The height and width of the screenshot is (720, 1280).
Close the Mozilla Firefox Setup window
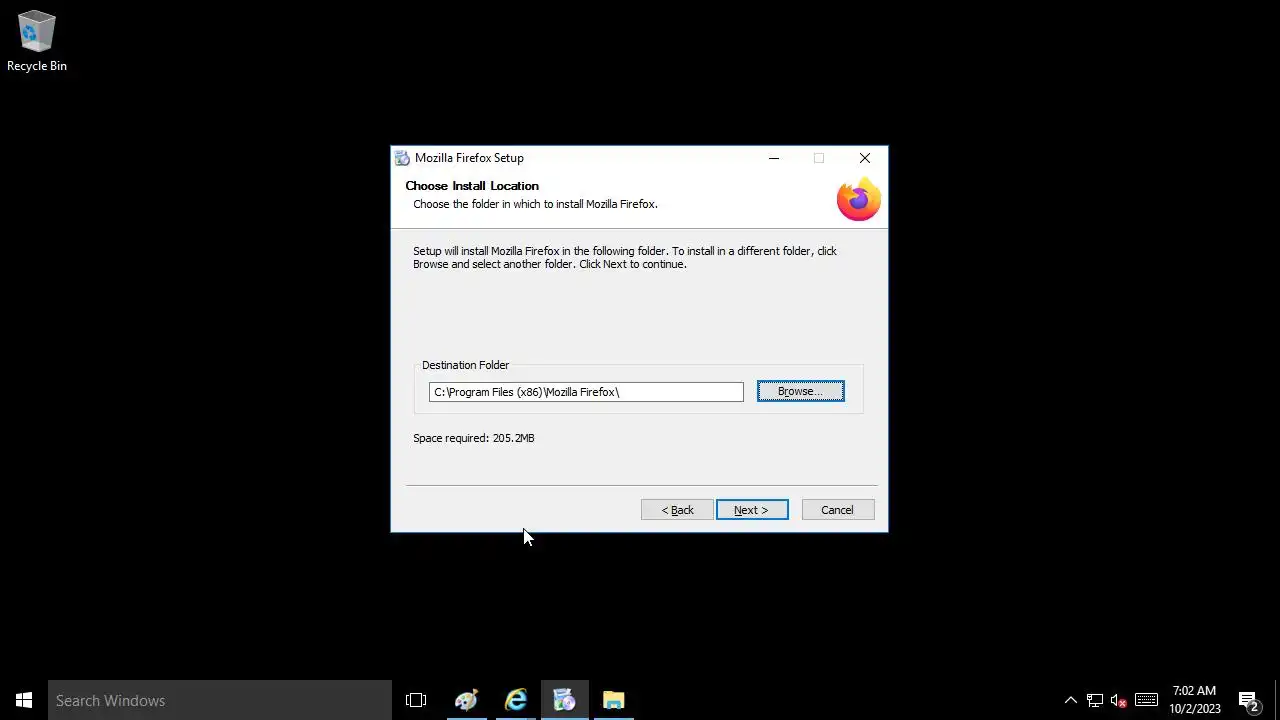tap(865, 158)
